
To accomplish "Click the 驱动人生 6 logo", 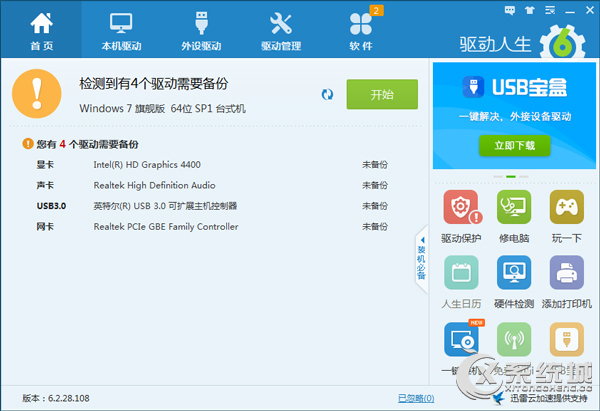I will coord(522,43).
